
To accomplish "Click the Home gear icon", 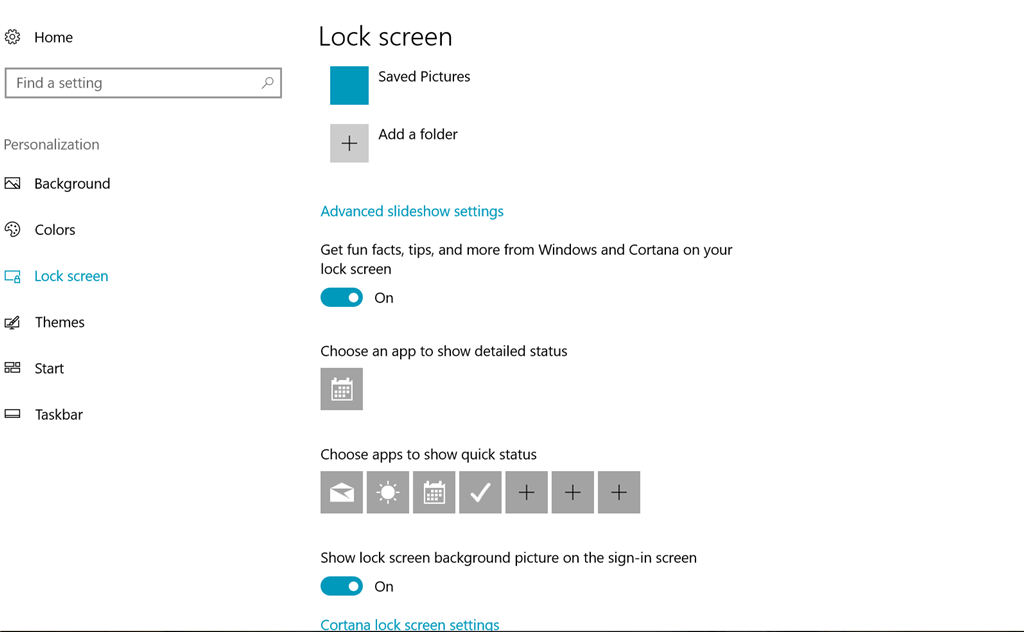I will point(12,37).
